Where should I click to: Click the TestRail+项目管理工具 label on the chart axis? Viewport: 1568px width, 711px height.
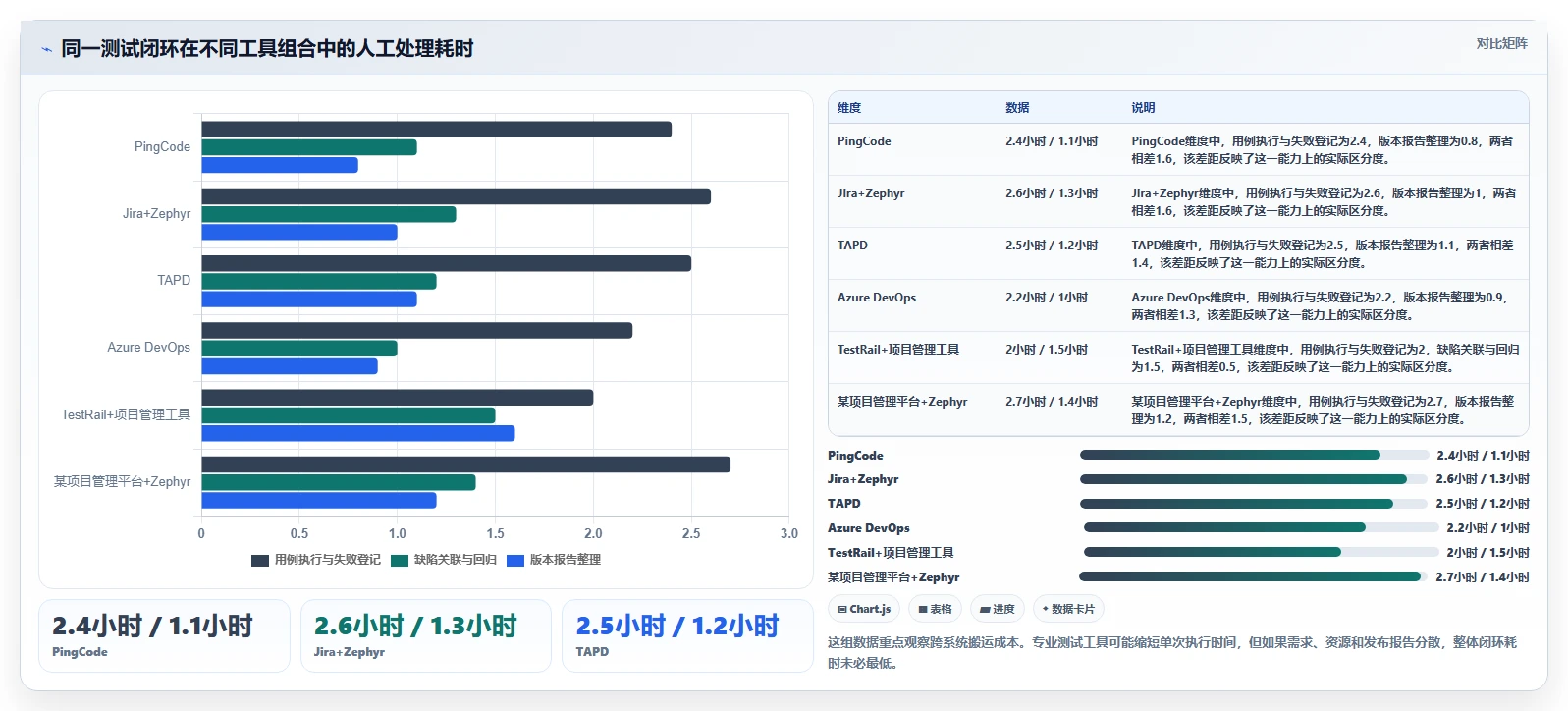pyautogui.click(x=126, y=414)
